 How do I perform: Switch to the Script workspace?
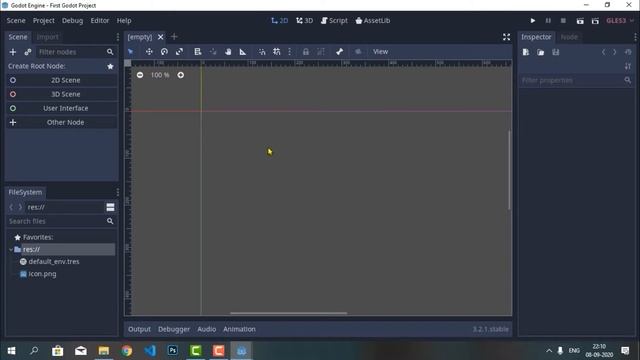(334, 20)
